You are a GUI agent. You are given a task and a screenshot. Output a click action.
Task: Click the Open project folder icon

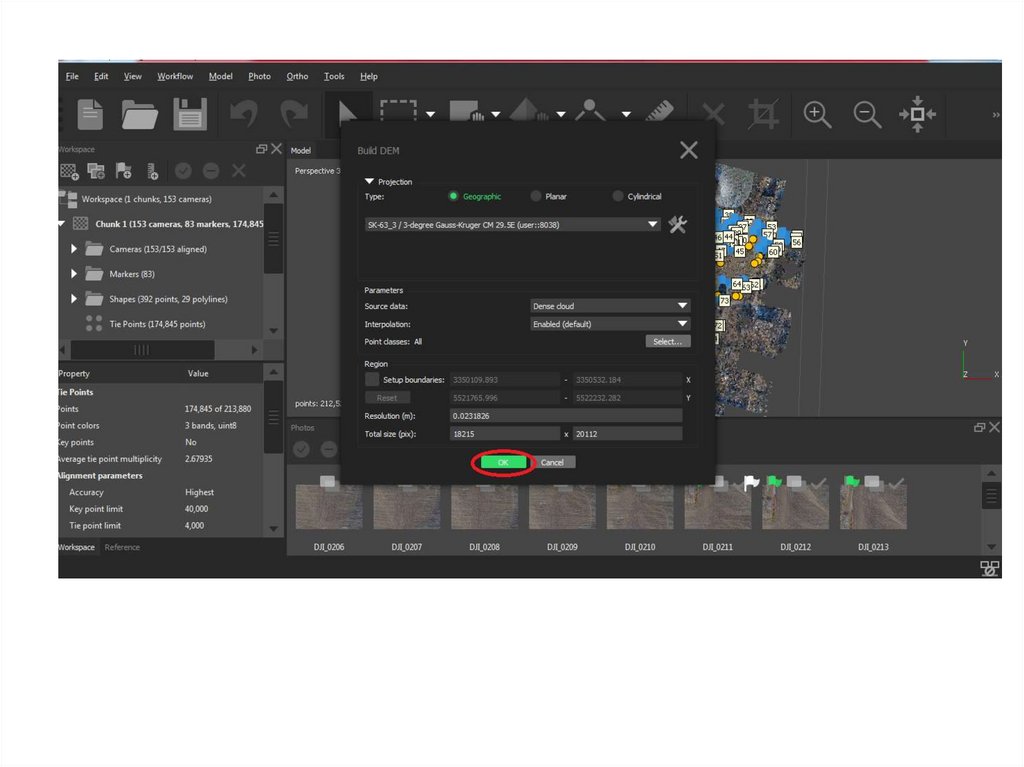point(140,114)
